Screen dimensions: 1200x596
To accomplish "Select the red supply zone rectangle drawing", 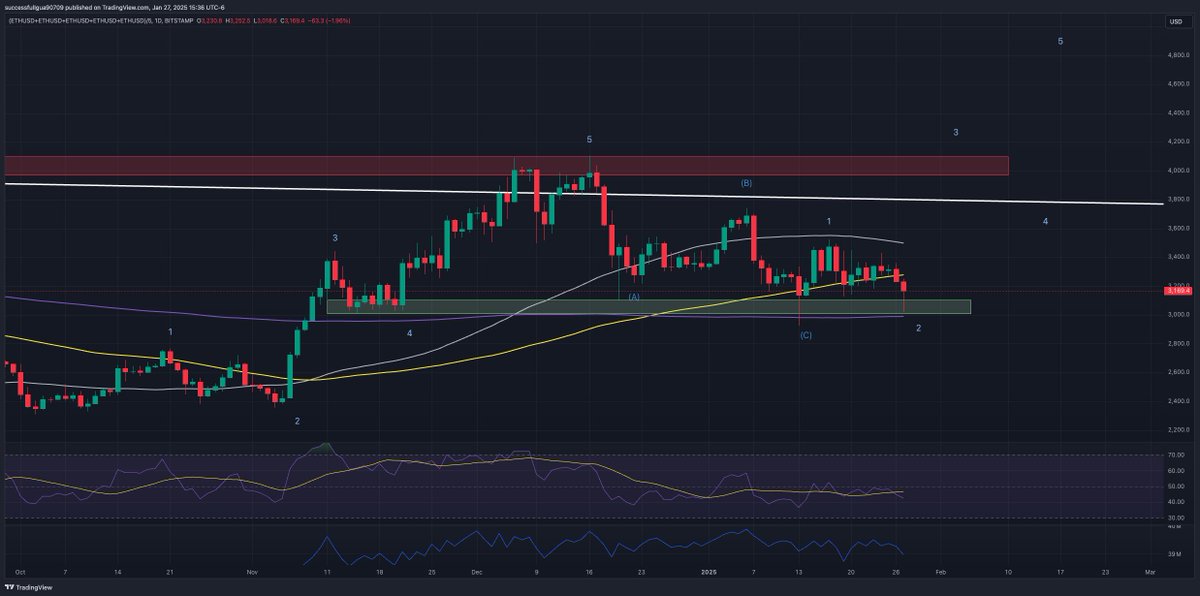I will coord(500,166).
